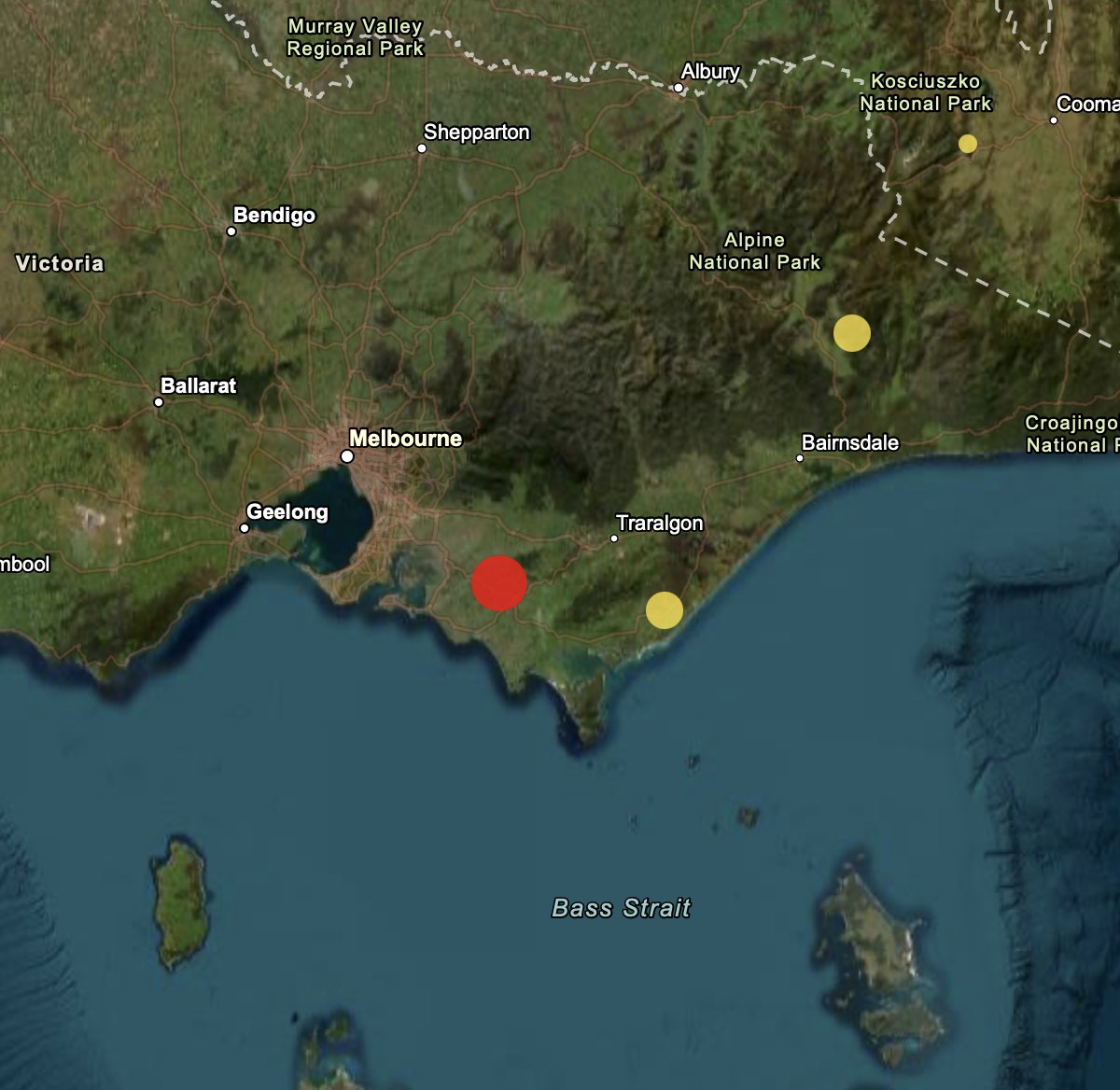Viewport: 1120px width, 1090px height.
Task: Click the white dot marking Geelong
Action: (245, 528)
